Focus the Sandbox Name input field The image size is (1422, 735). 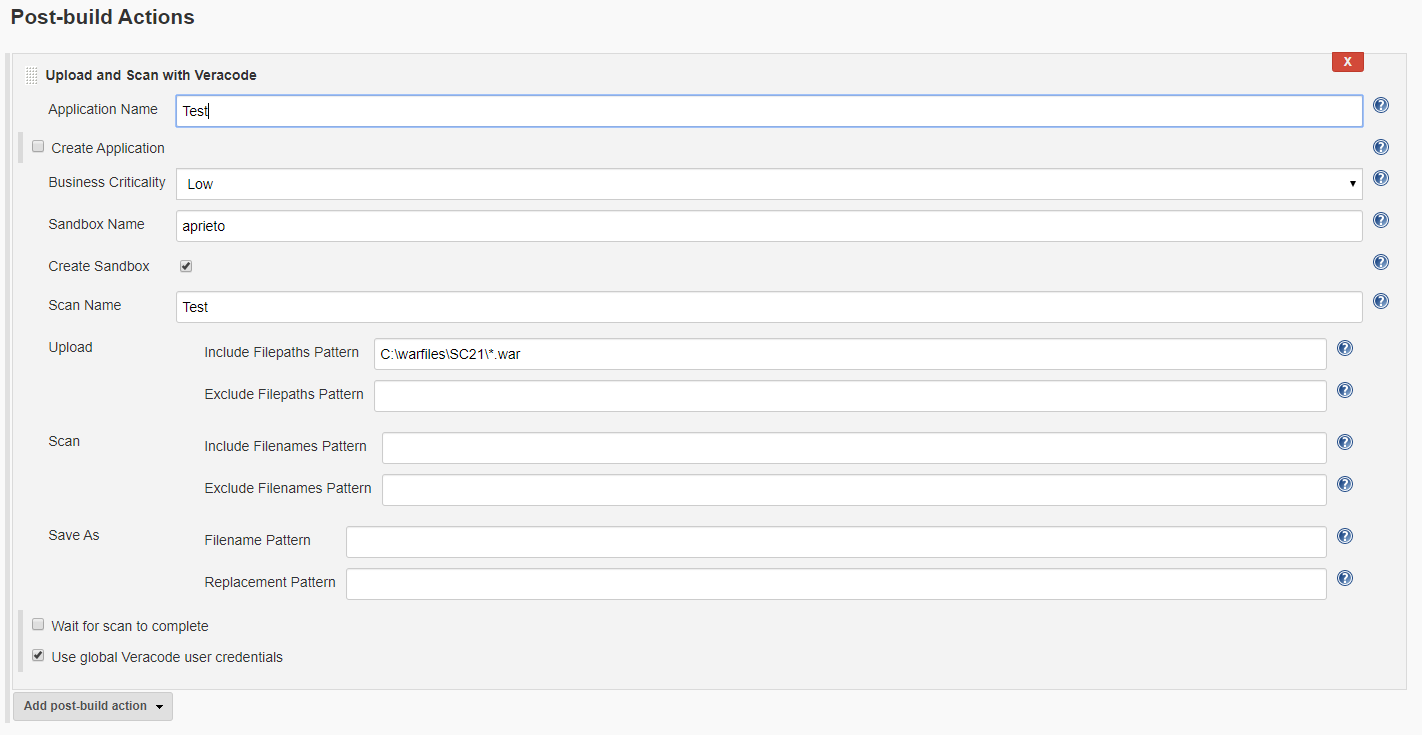[x=768, y=226]
